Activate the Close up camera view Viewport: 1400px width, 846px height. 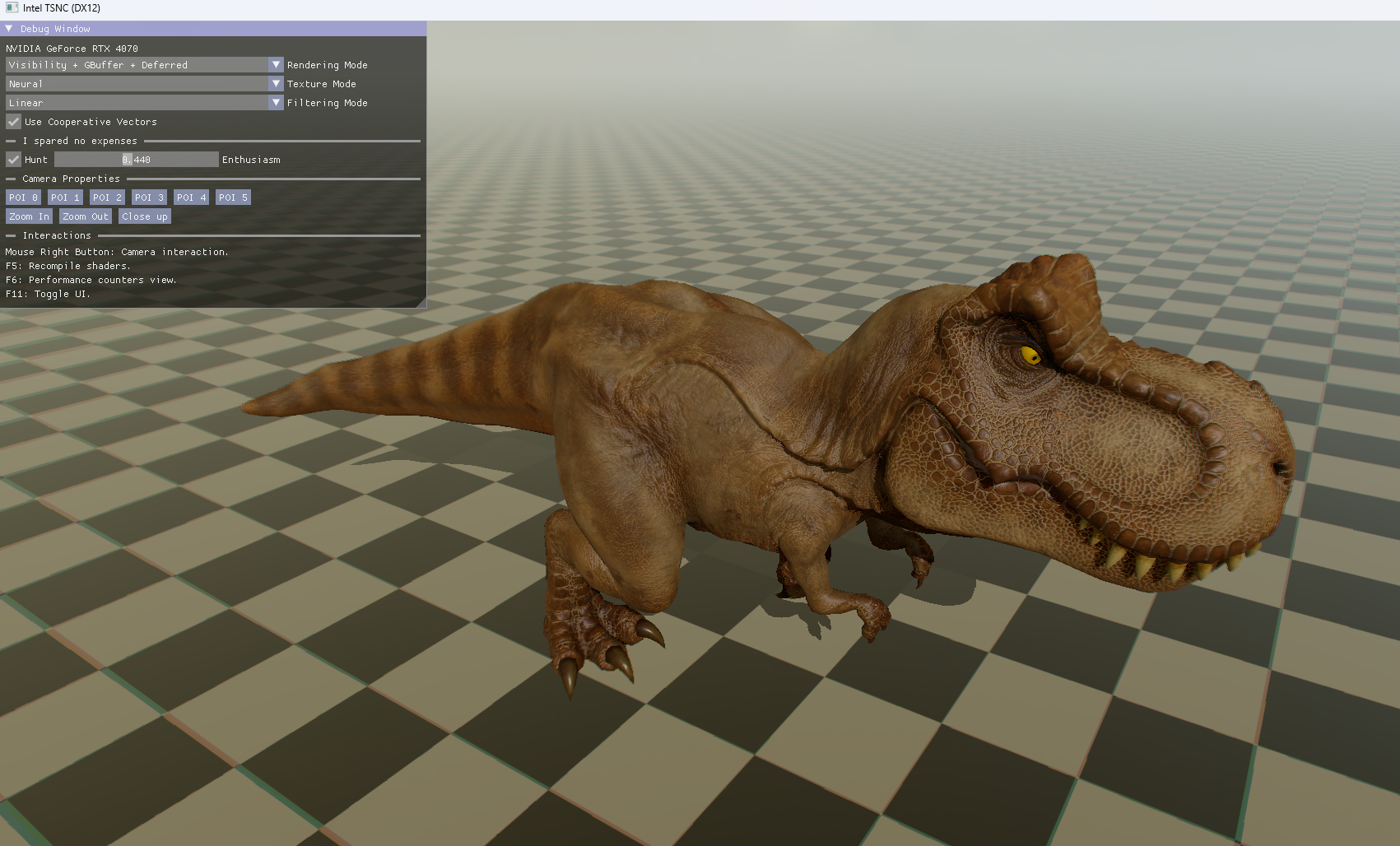click(144, 216)
